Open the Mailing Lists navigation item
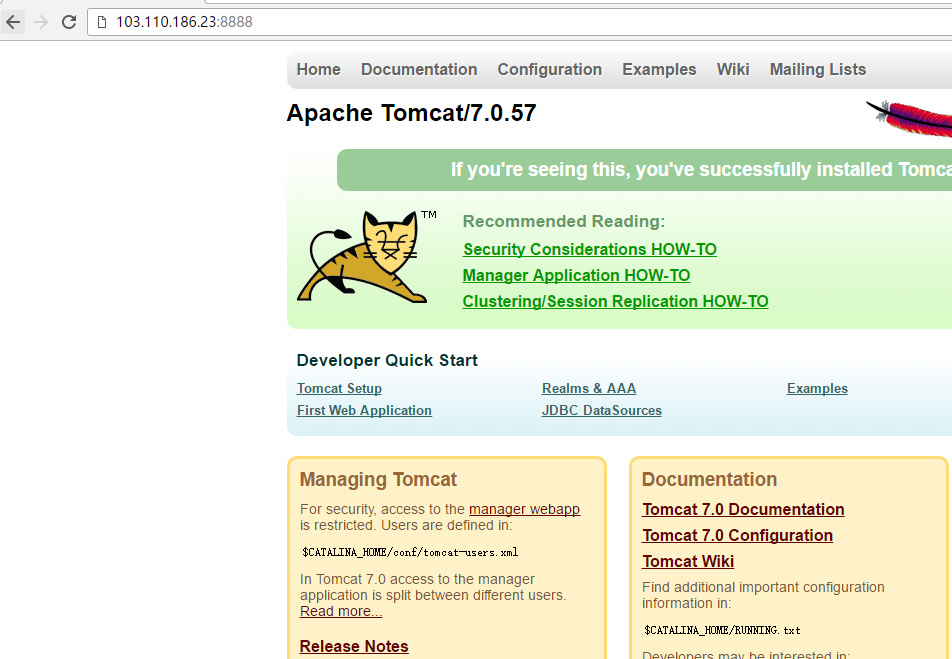 pyautogui.click(x=818, y=69)
